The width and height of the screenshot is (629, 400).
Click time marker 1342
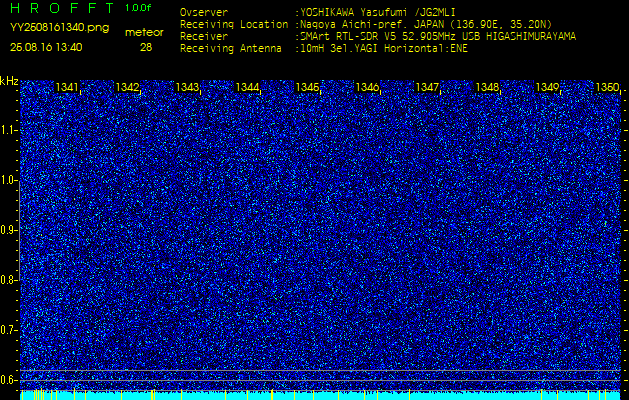[x=127, y=87]
